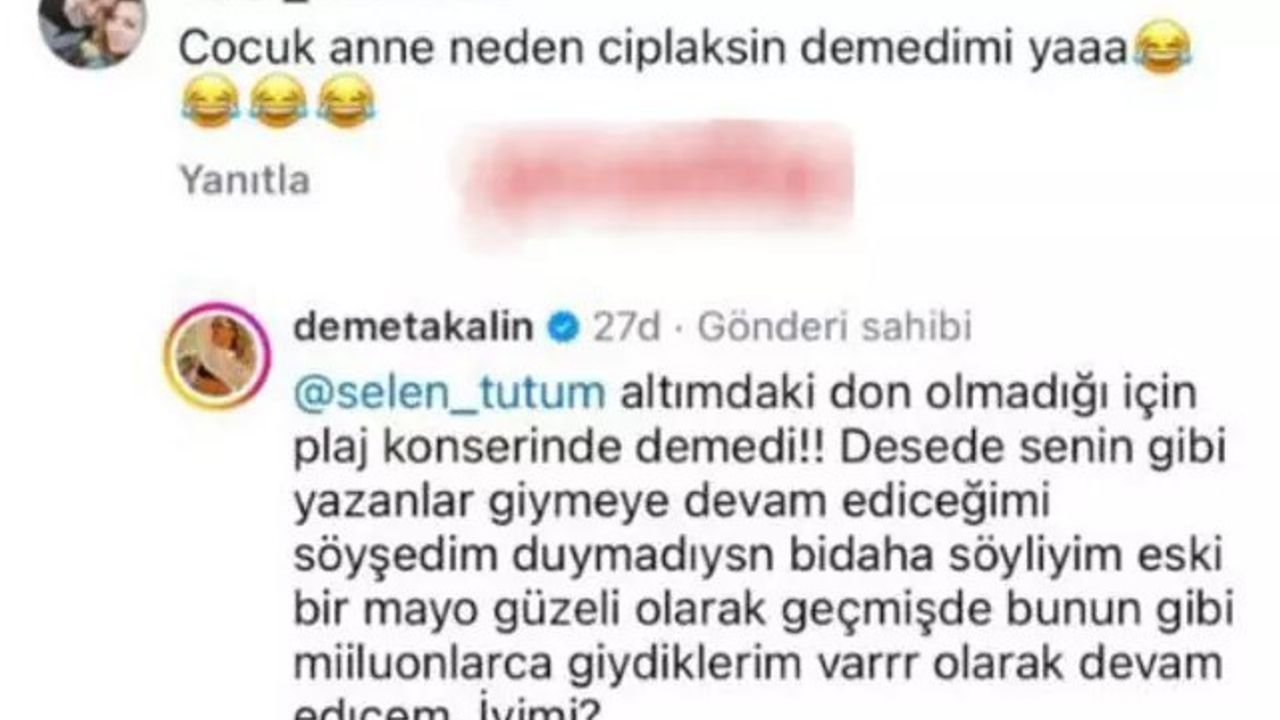Click the blue verified badge next to demetakalin
Screen dimensions: 1280x720
click(563, 327)
